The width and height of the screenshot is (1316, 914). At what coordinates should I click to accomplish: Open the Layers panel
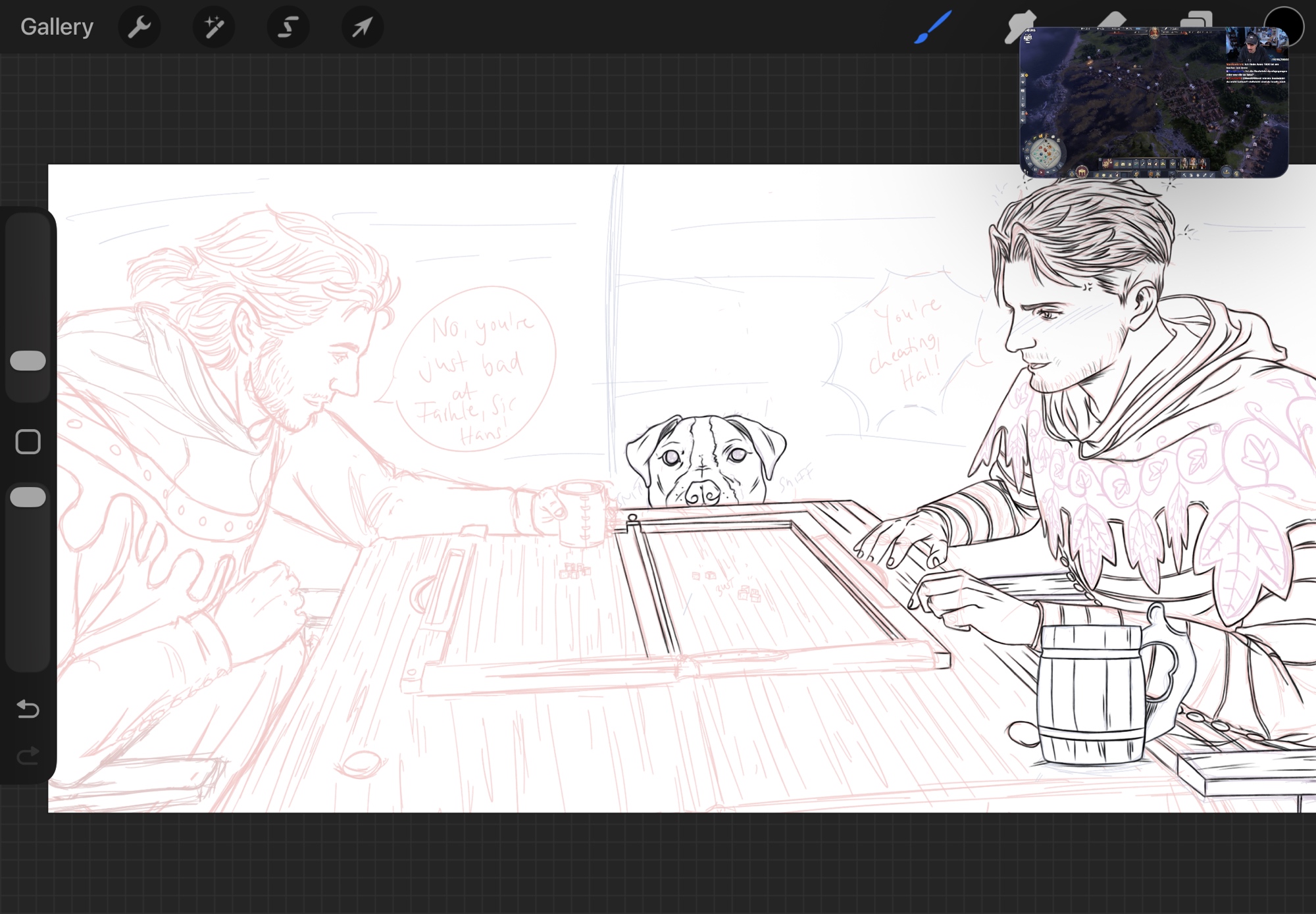click(1196, 18)
